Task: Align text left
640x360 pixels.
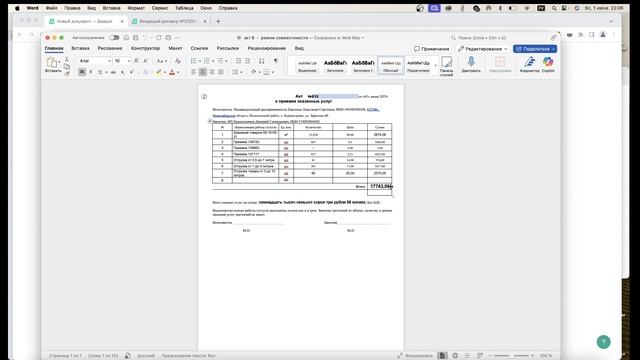Action: point(193,72)
